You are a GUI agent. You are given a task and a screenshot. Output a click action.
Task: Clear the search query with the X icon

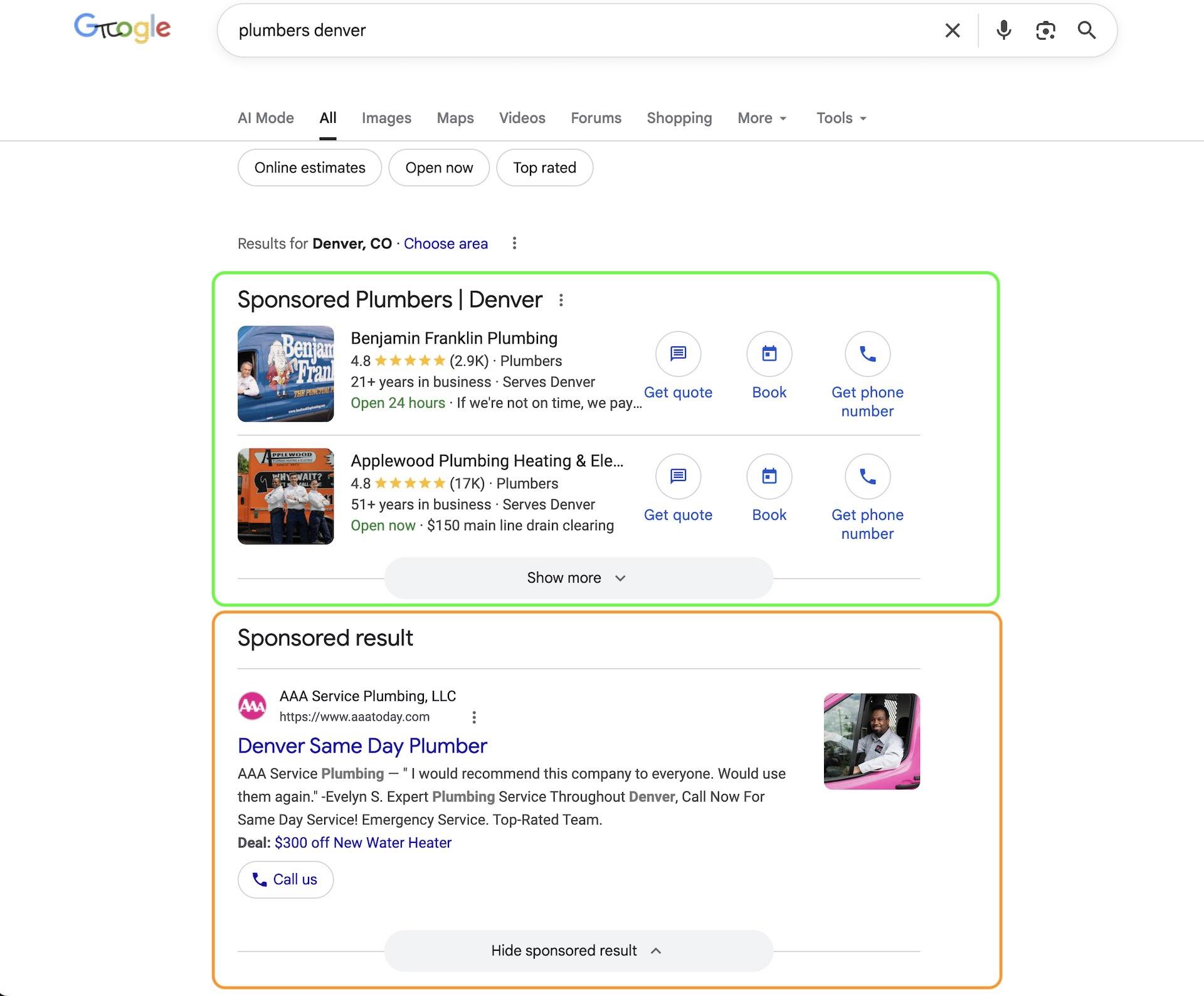953,30
